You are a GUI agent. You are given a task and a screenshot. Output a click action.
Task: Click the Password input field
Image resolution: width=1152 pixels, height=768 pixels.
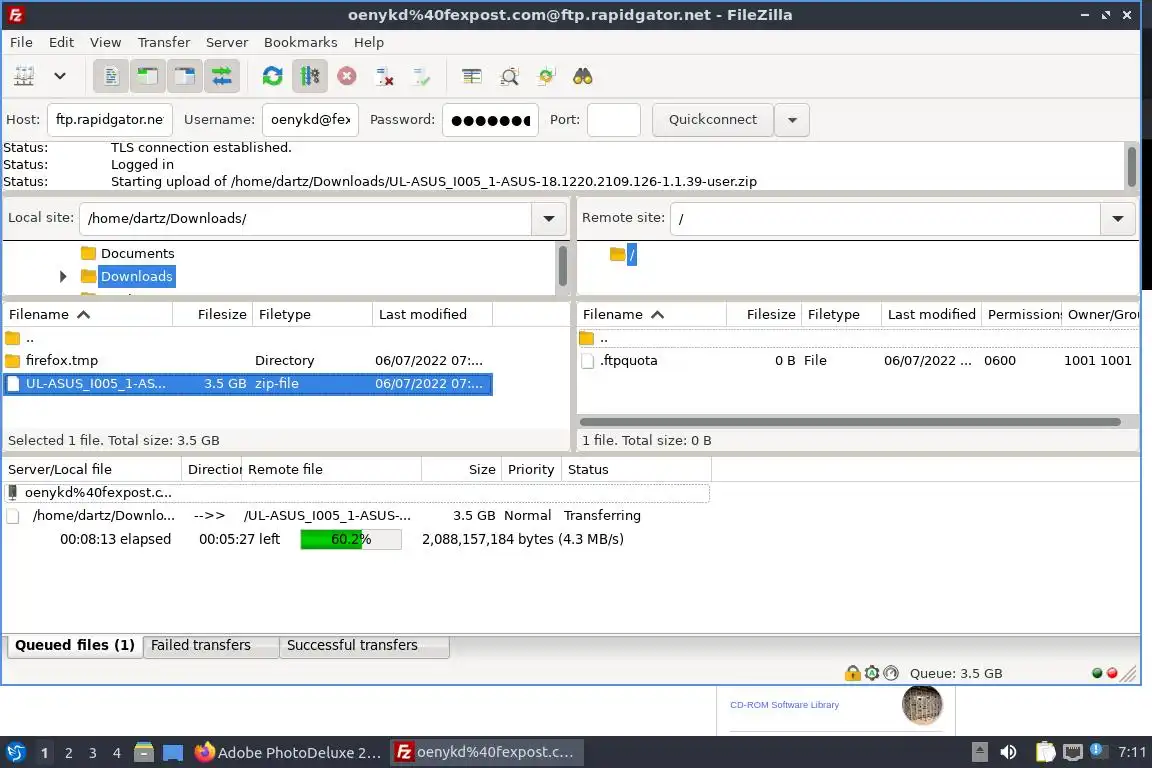pyautogui.click(x=490, y=120)
